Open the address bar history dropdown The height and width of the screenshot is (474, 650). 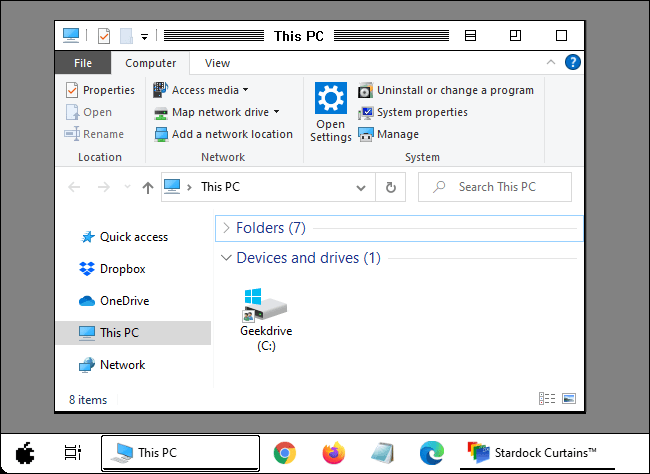pos(361,187)
